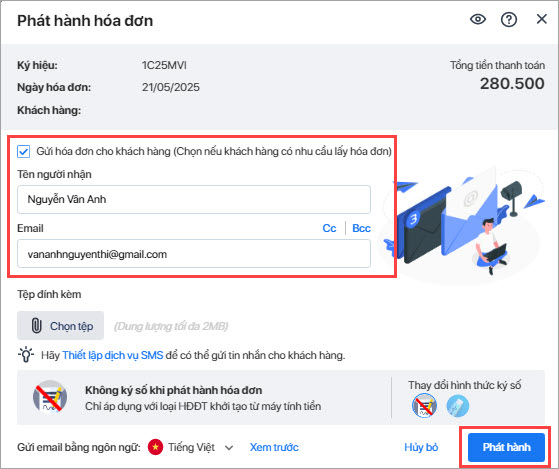Click the Vietnam flag language icon

155,447
